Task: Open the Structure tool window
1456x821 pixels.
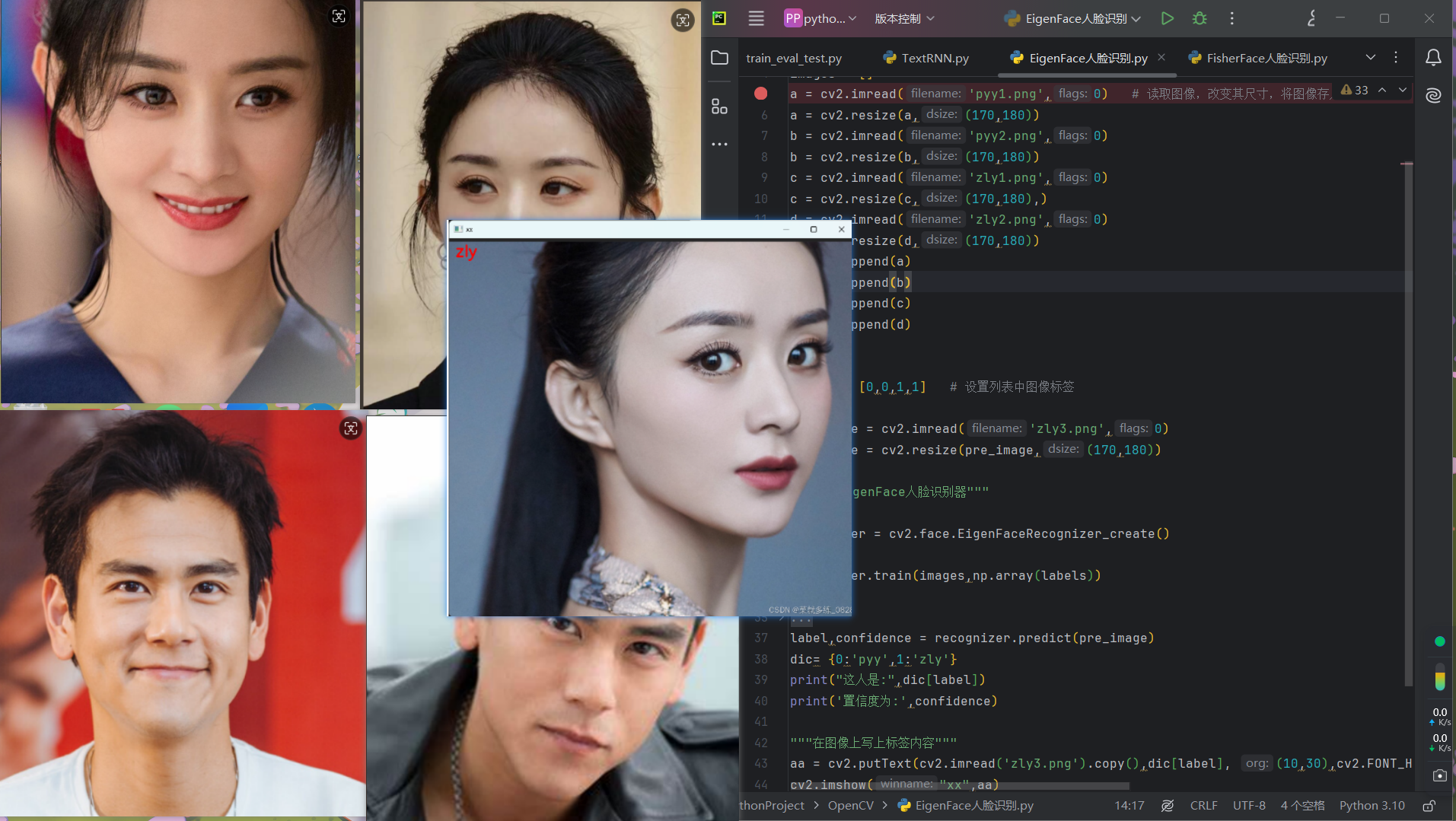Action: click(x=719, y=107)
